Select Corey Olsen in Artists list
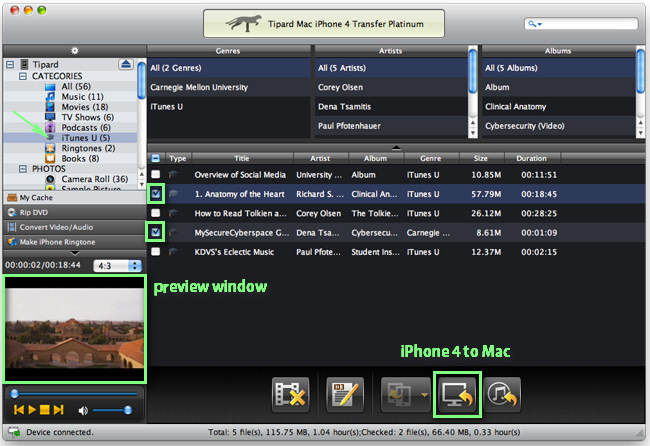The width and height of the screenshot is (650, 446). click(x=391, y=87)
